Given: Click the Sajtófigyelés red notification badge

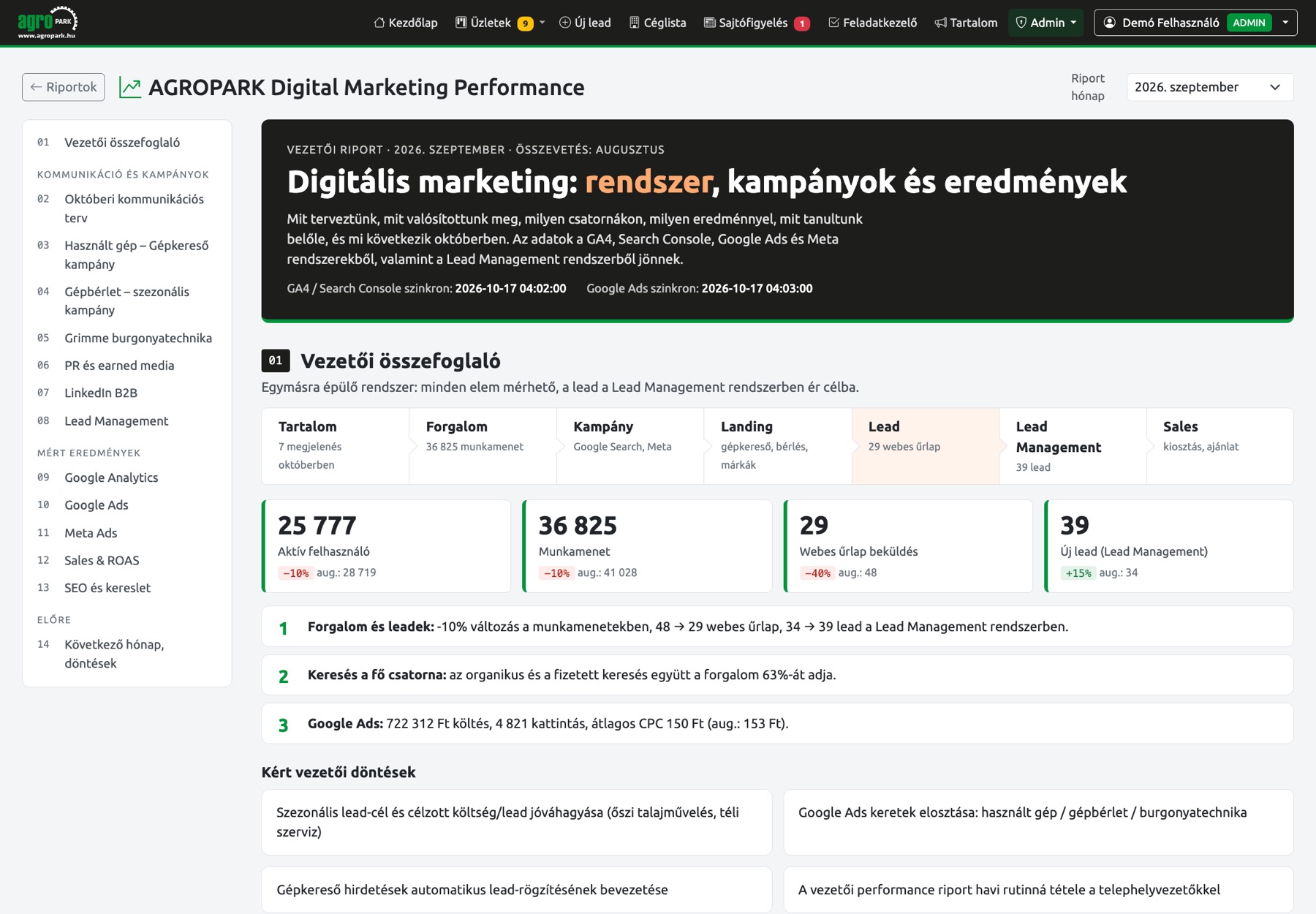Looking at the screenshot, I should click(x=802, y=23).
